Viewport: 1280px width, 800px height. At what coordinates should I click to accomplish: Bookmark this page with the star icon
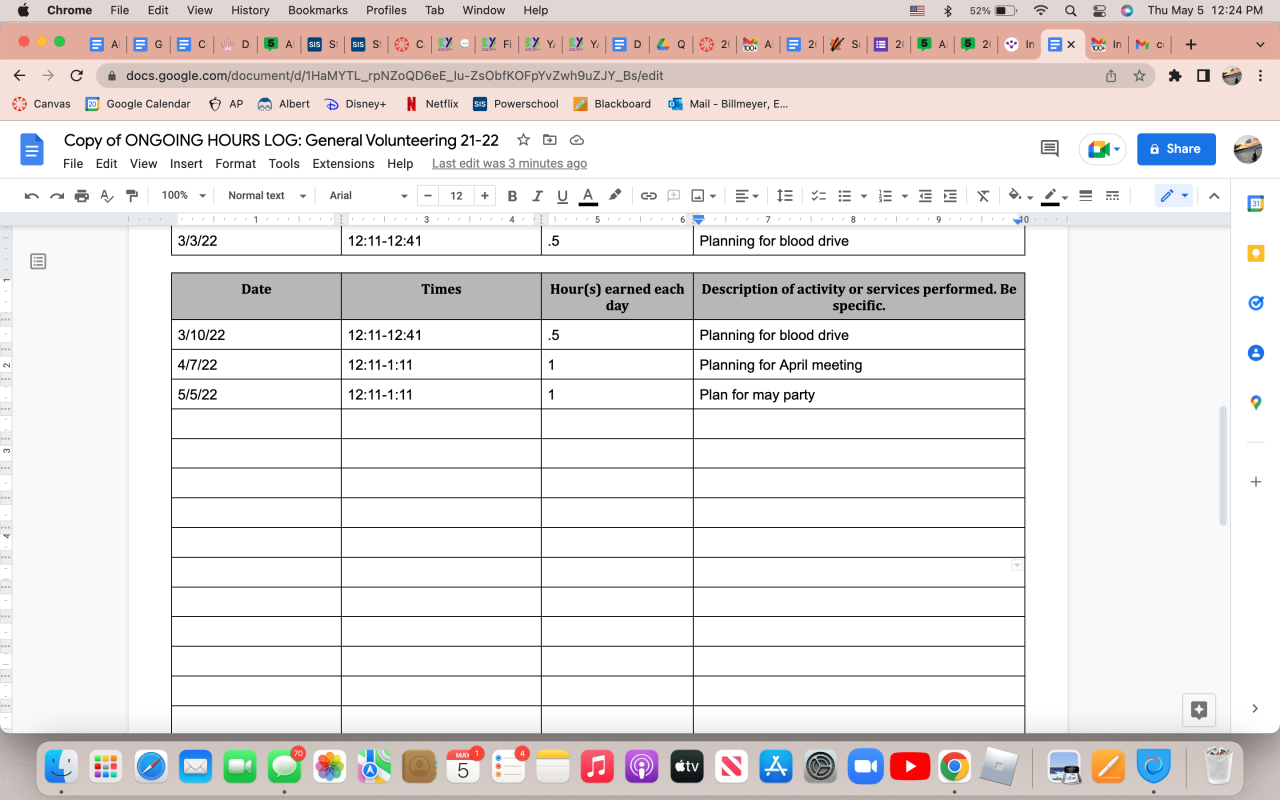tap(1139, 75)
